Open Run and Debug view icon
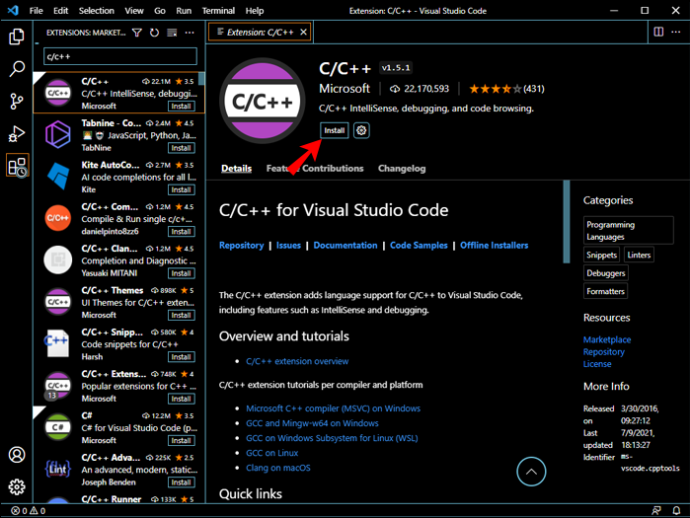Screen dimensions: 690x518 coord(17,134)
